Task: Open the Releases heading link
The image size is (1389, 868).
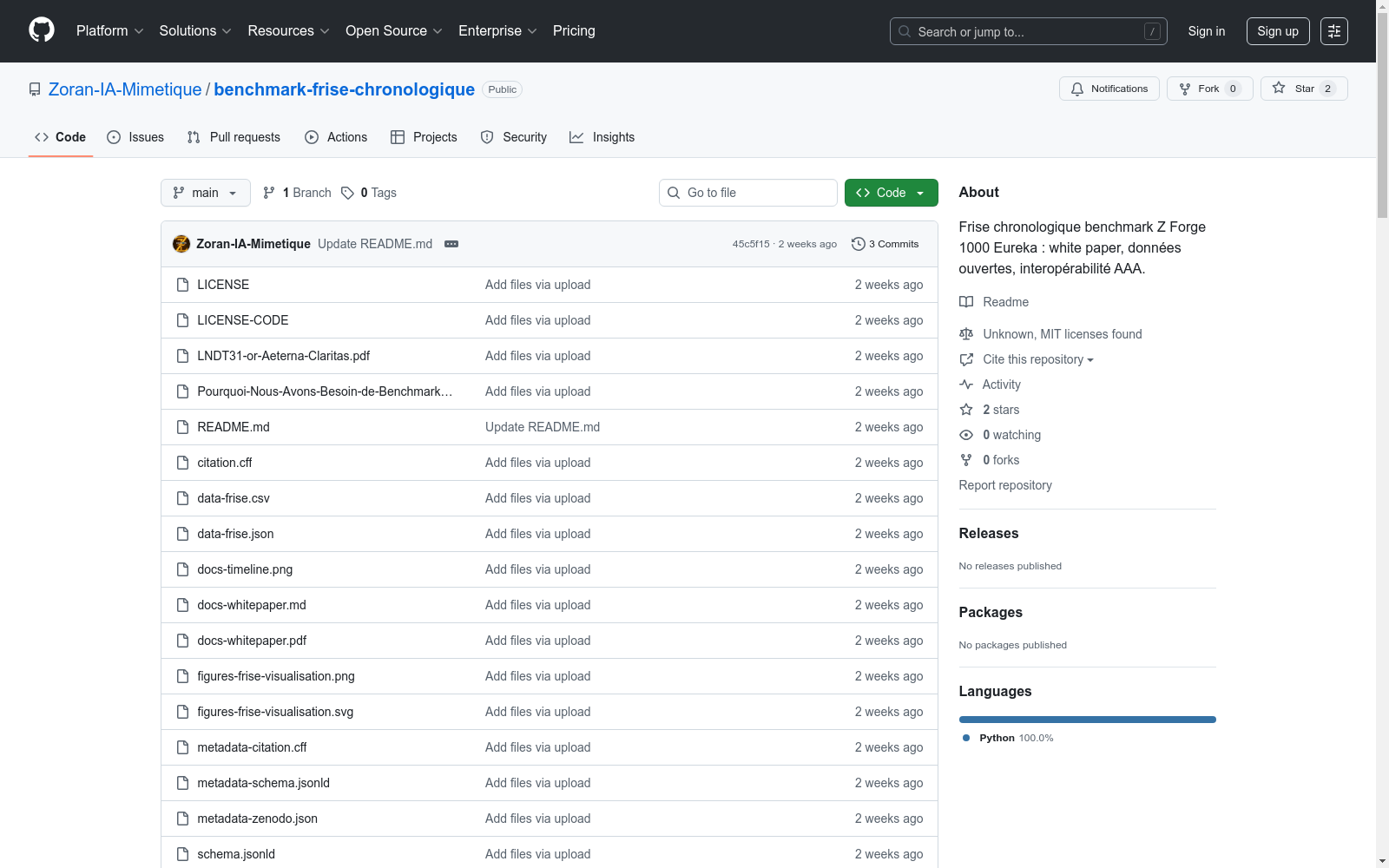Action: [x=989, y=533]
